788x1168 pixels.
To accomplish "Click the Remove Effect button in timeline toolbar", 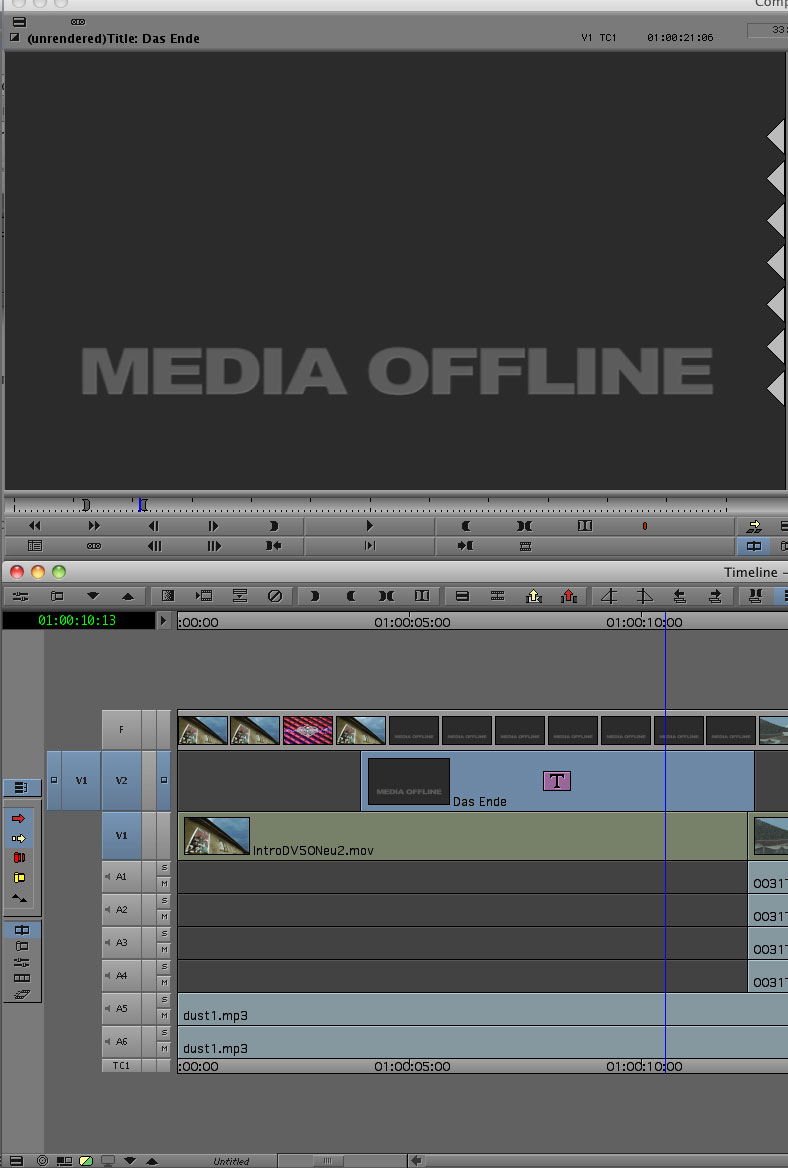I will point(275,596).
